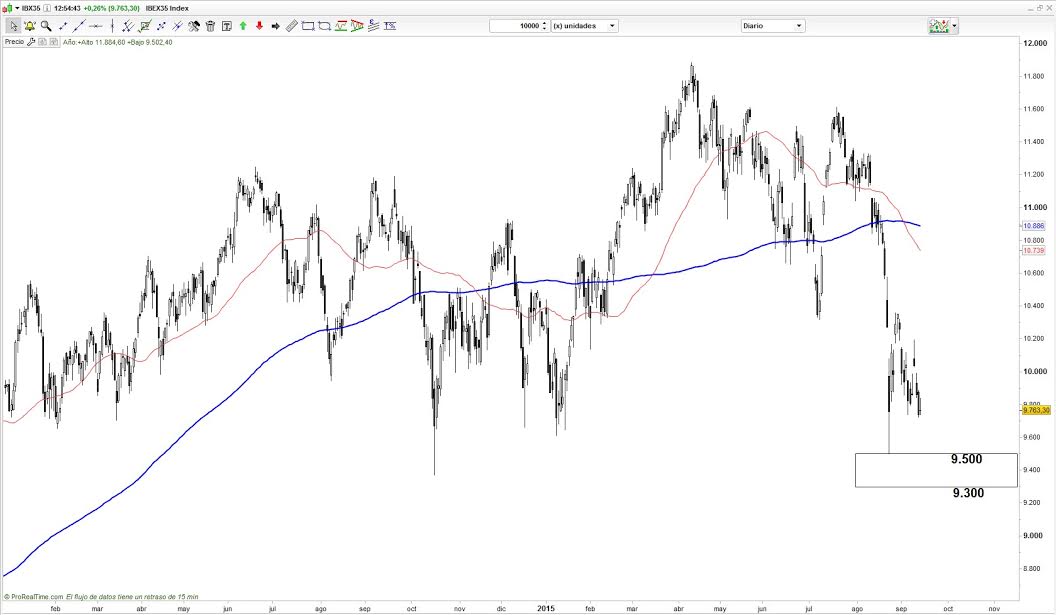Select the red-green triangle pattern tool
The width and height of the screenshot is (1056, 615).
357,26
